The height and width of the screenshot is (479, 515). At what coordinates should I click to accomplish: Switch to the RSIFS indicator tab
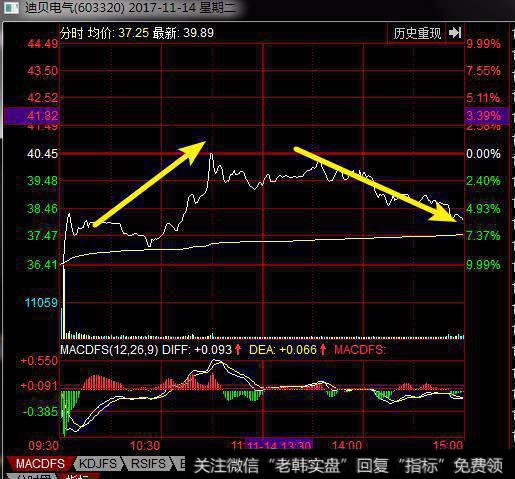148,464
